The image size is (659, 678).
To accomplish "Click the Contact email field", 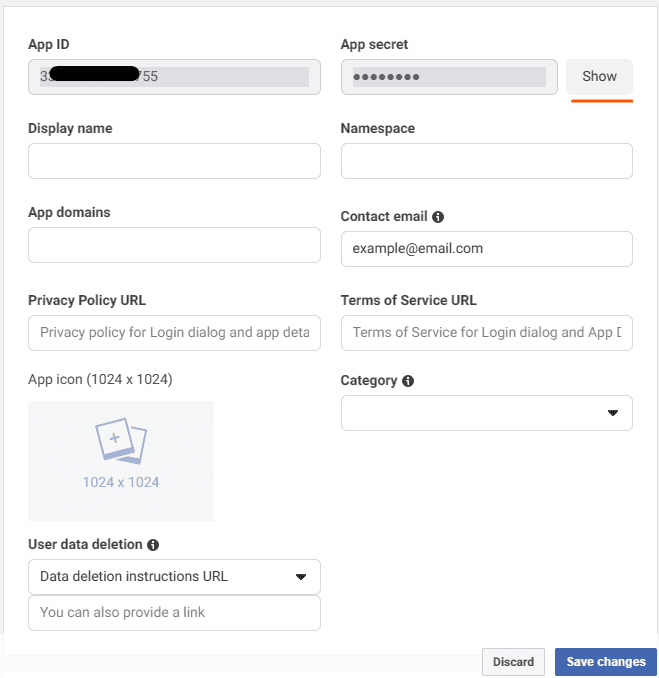I will tap(486, 249).
